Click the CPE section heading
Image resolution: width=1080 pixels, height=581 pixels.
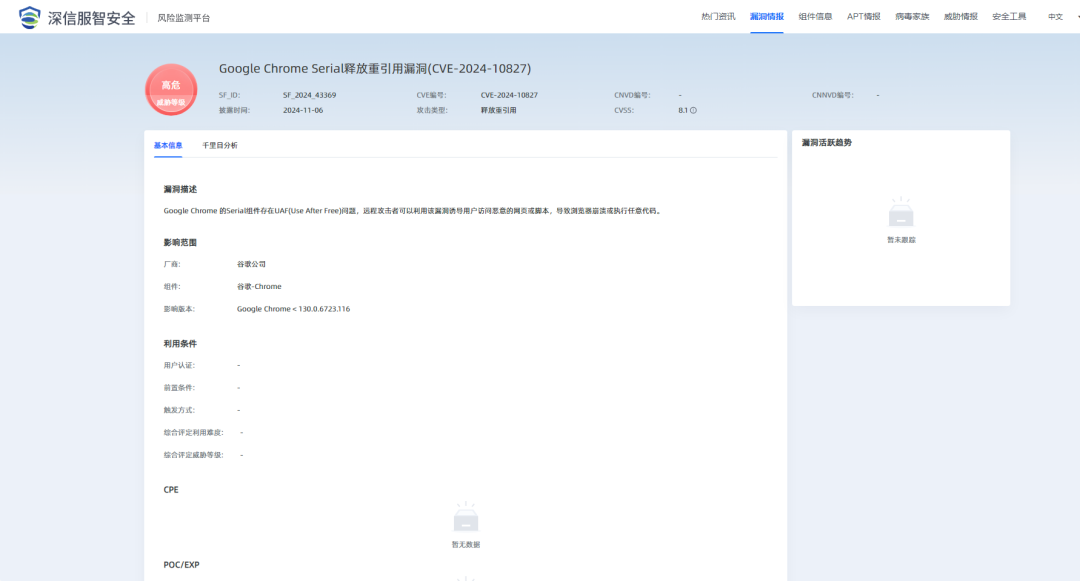171,490
